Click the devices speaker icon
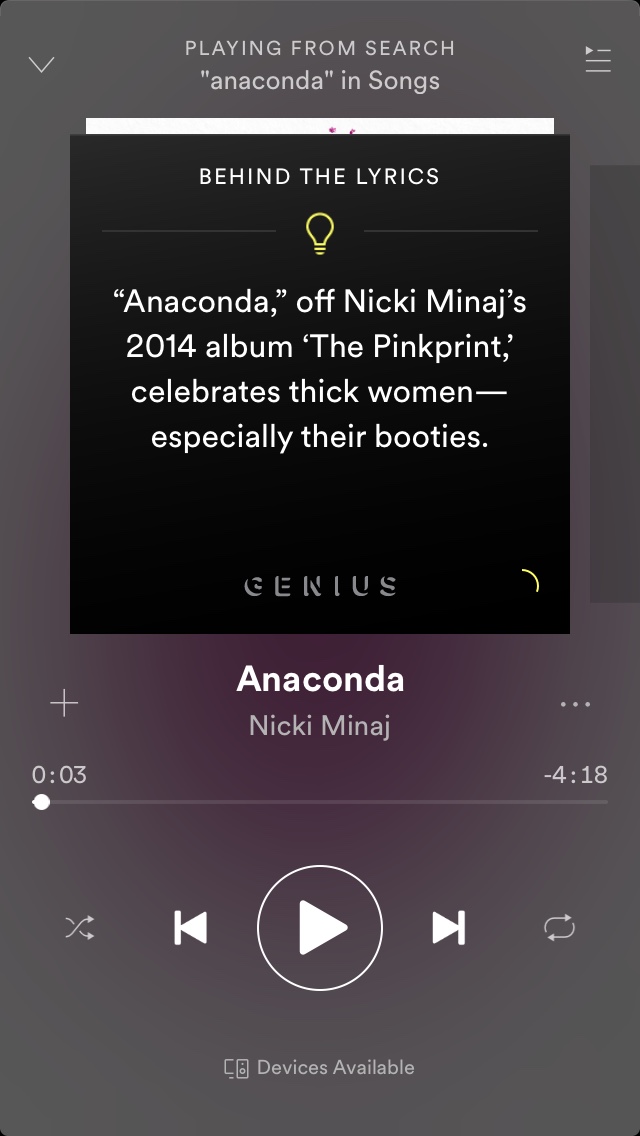This screenshot has width=640, height=1136. click(x=237, y=1069)
